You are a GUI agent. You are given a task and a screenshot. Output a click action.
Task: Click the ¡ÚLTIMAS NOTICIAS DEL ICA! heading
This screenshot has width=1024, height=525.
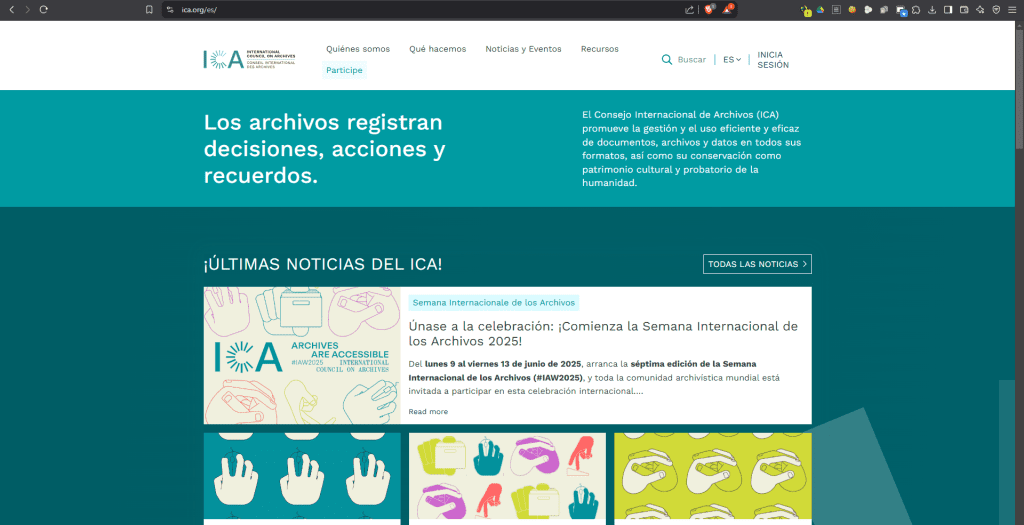[x=323, y=264]
